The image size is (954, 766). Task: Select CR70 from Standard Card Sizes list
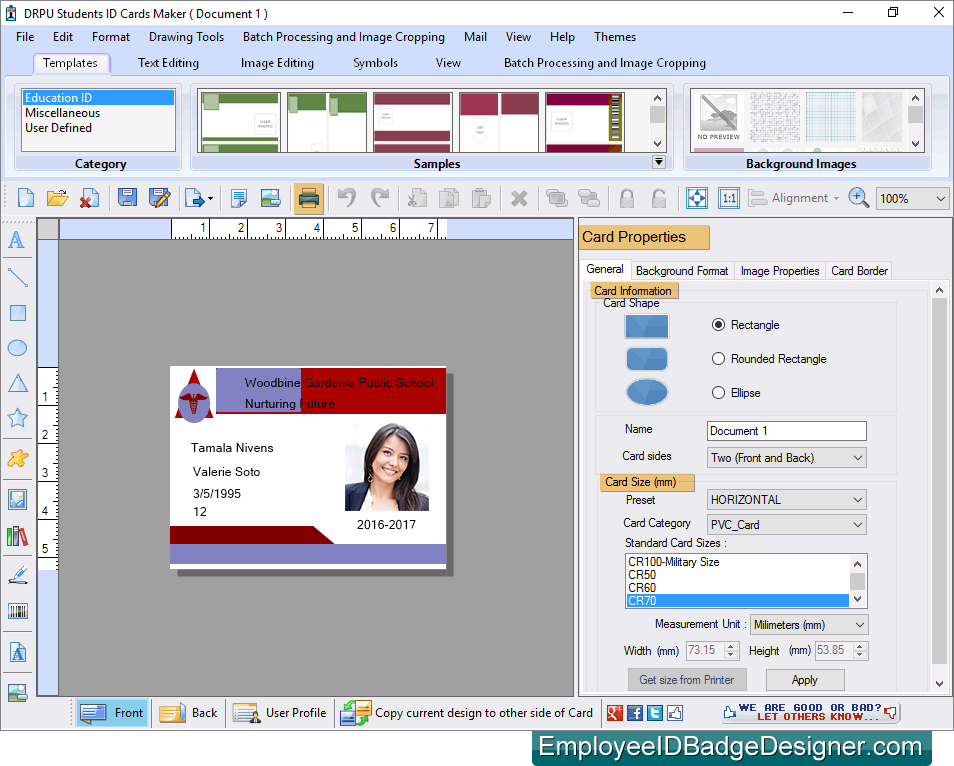click(740, 600)
